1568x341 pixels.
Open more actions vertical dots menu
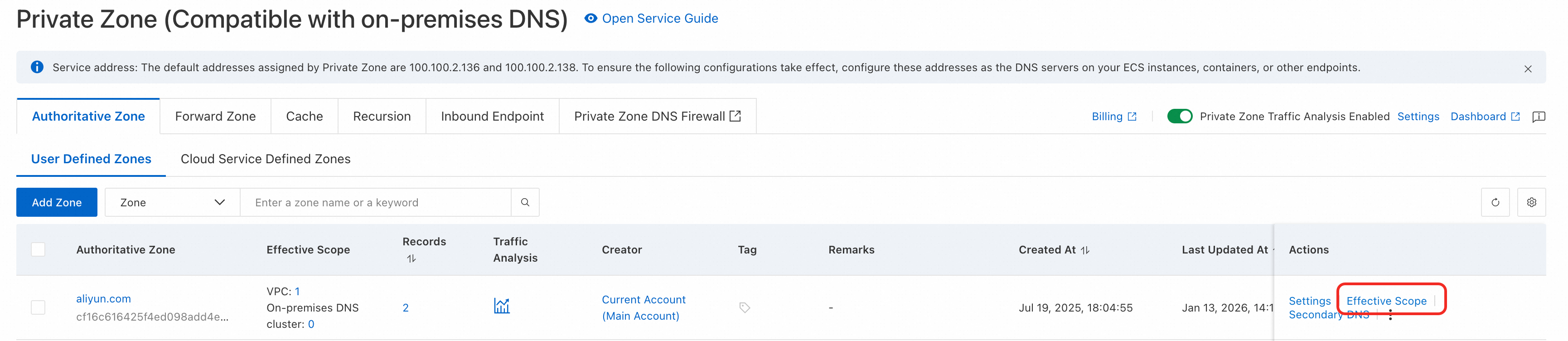[x=1390, y=316]
